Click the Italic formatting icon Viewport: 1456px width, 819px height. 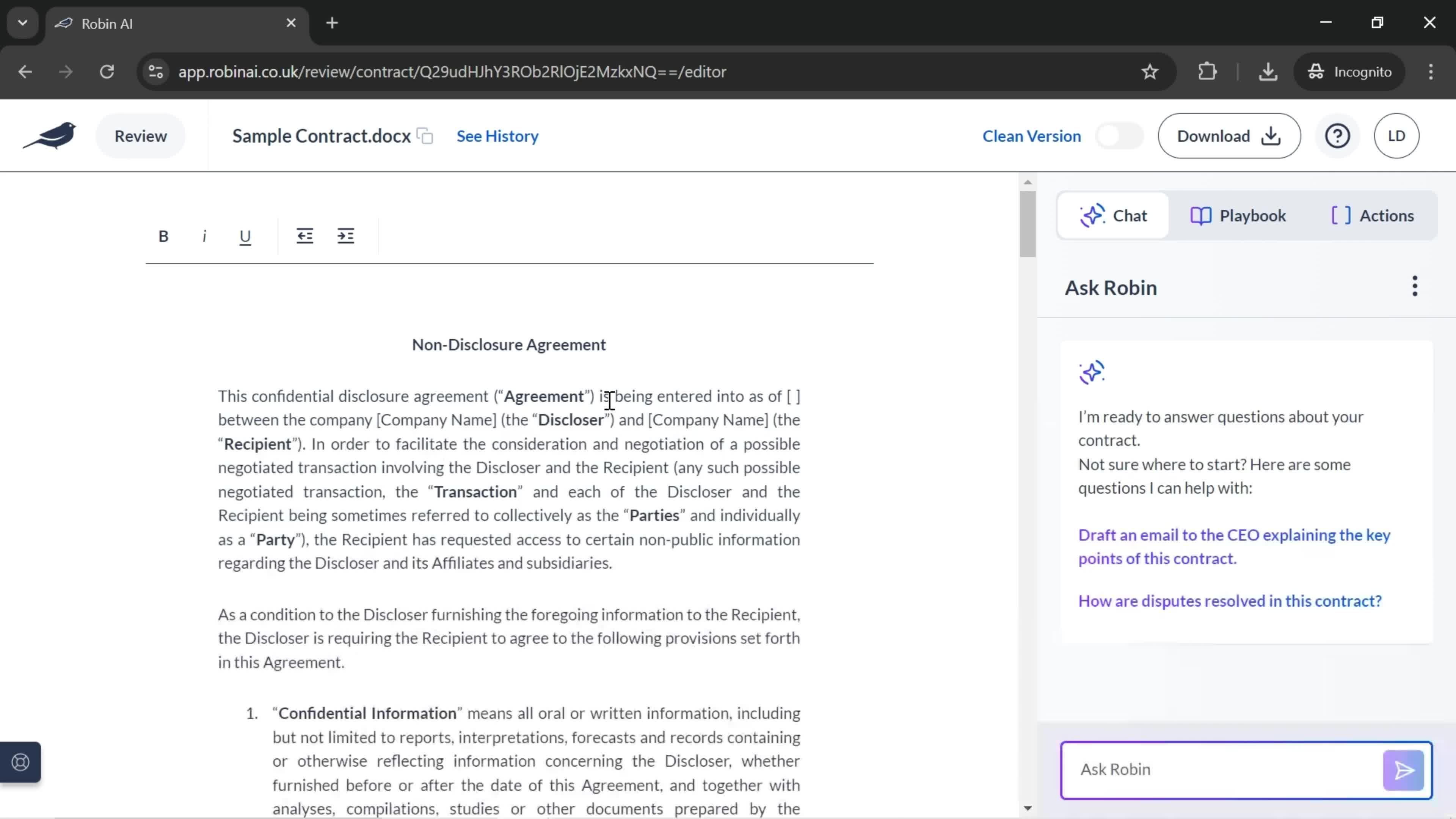[204, 236]
